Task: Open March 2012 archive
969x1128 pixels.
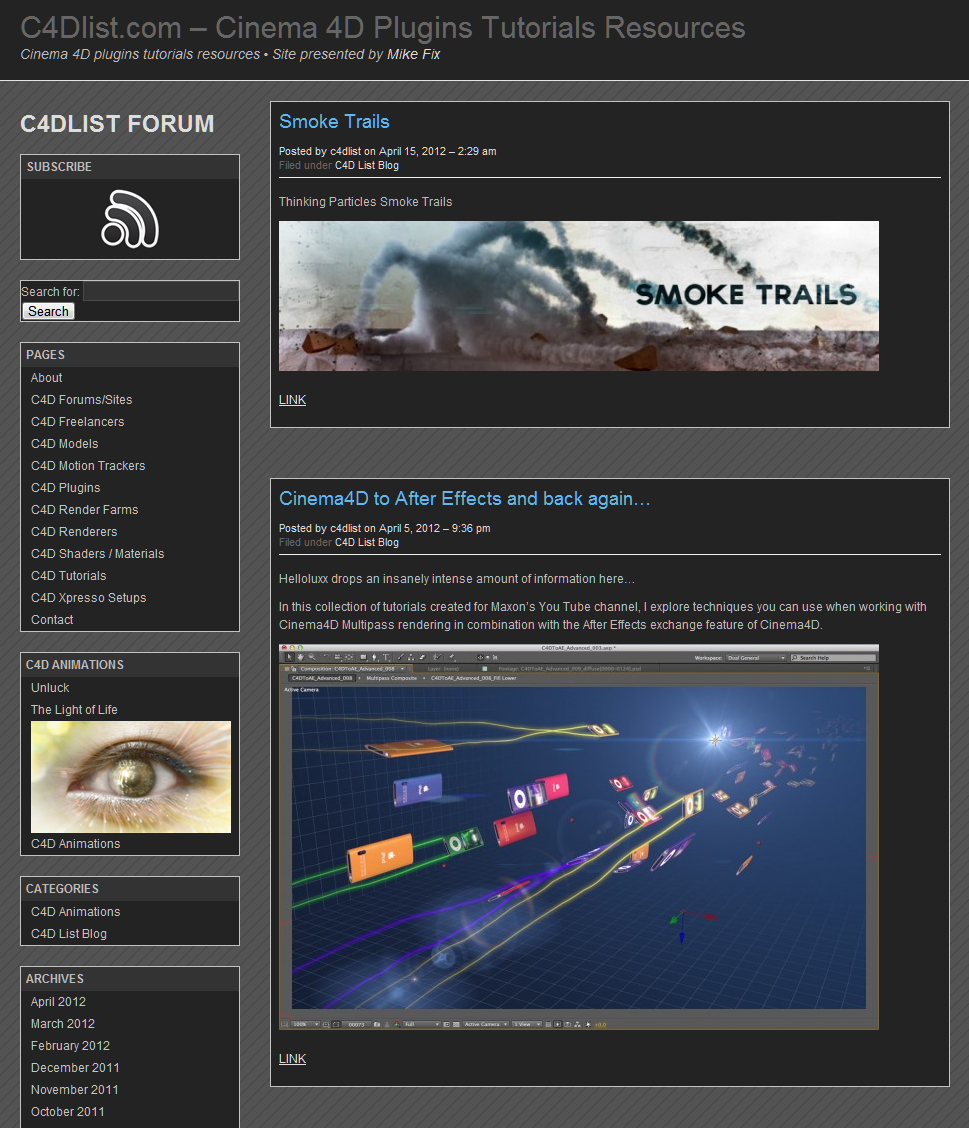Action: (63, 1024)
